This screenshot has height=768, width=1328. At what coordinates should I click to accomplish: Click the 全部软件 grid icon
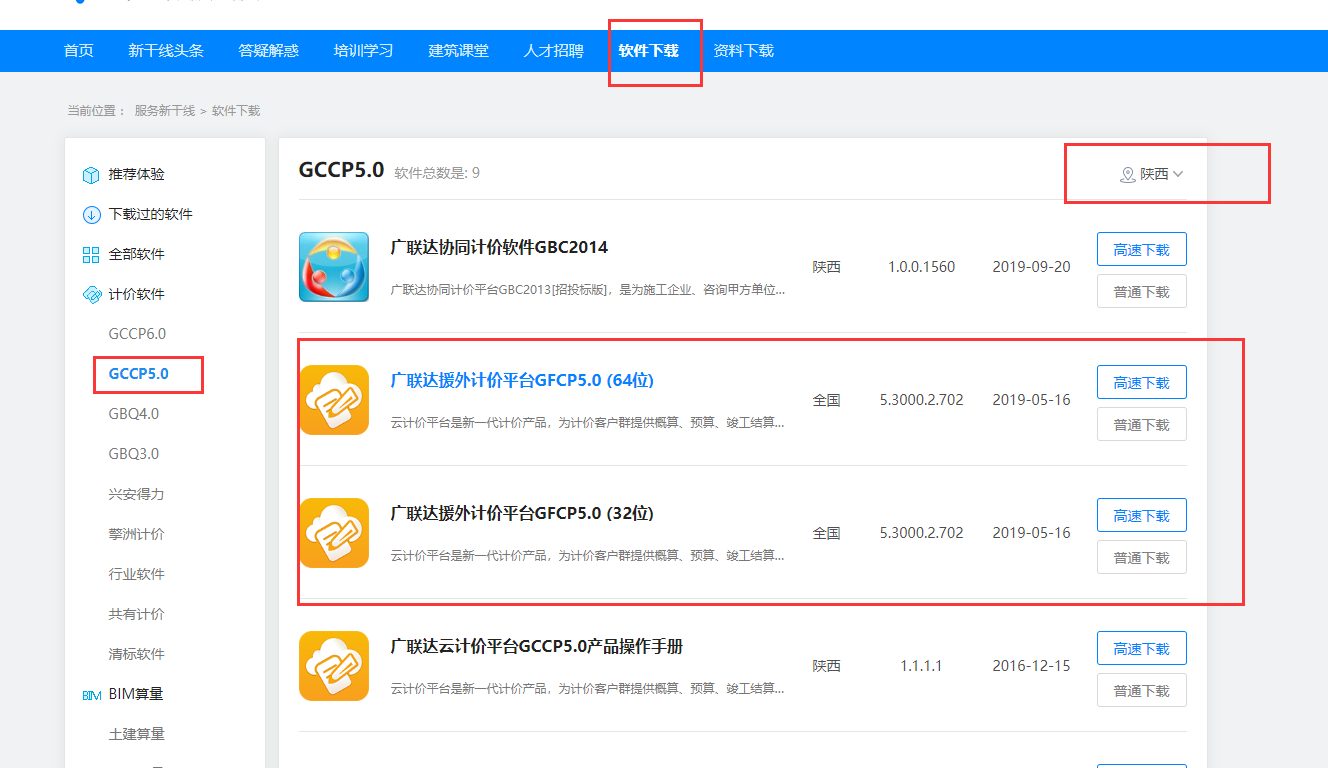tap(91, 255)
